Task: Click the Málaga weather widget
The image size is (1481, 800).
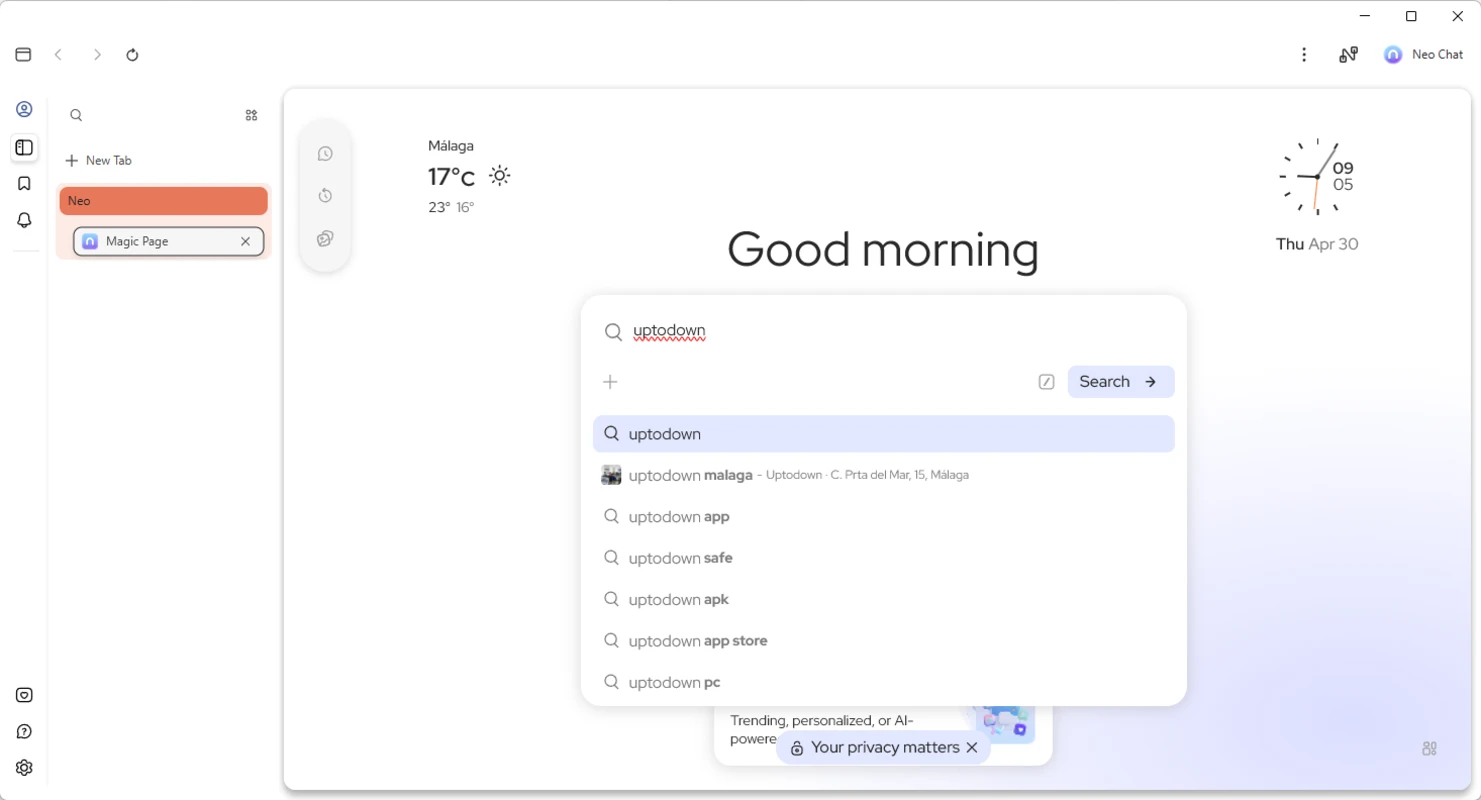Action: [469, 177]
